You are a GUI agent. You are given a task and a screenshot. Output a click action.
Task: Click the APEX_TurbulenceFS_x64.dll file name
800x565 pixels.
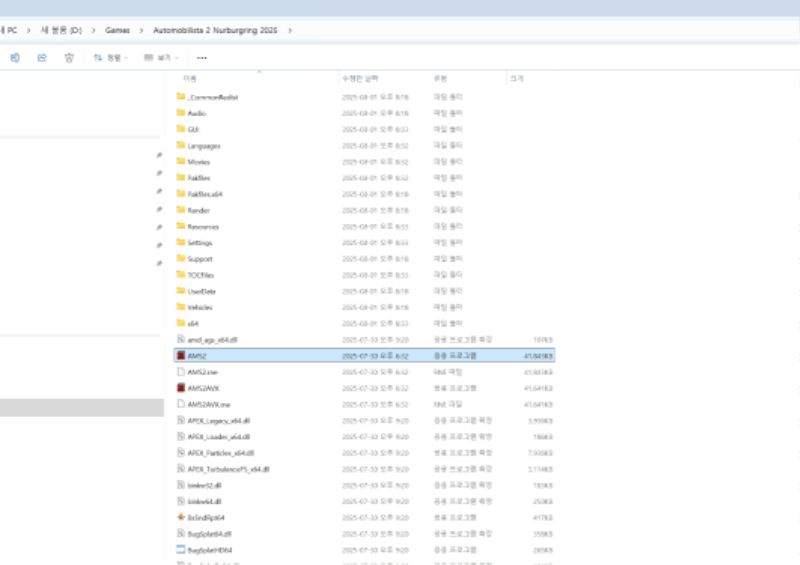click(228, 470)
